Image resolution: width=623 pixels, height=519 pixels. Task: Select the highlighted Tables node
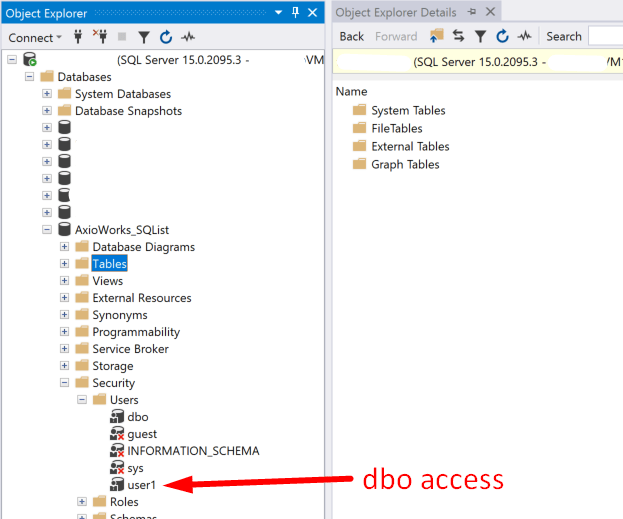tap(109, 264)
